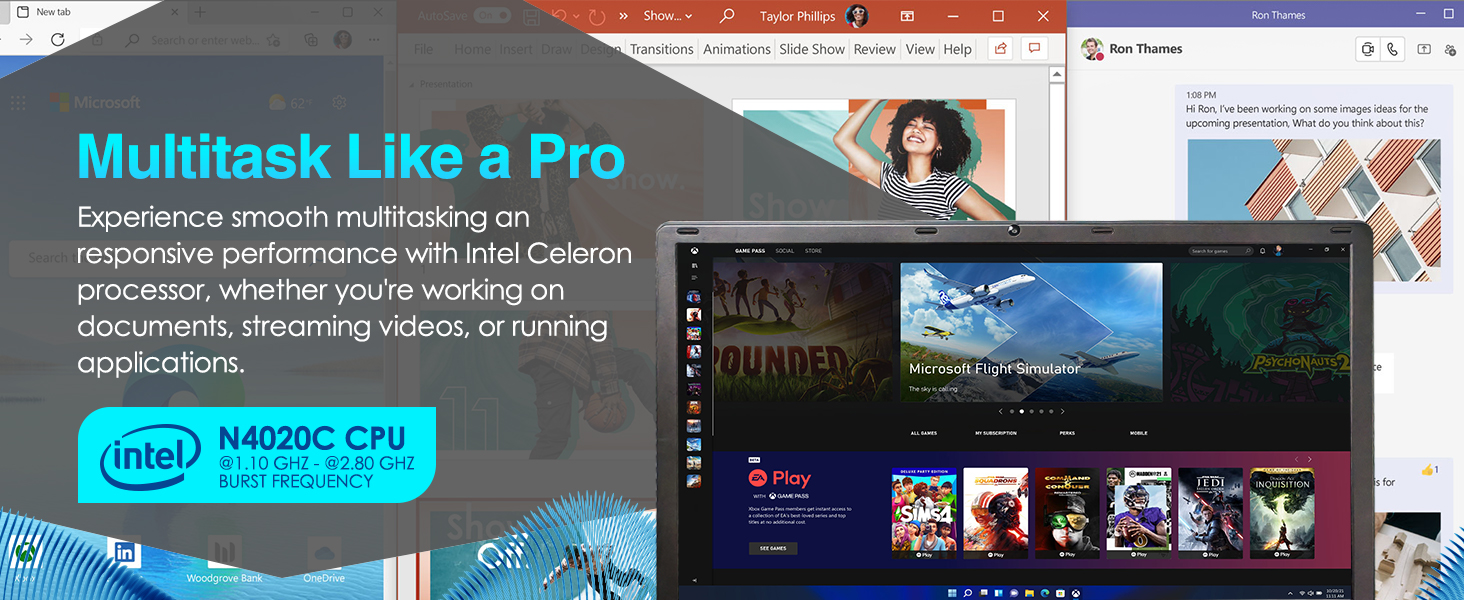Open the PERKS link in Xbox app
1464x600 pixels.
pos(1067,433)
